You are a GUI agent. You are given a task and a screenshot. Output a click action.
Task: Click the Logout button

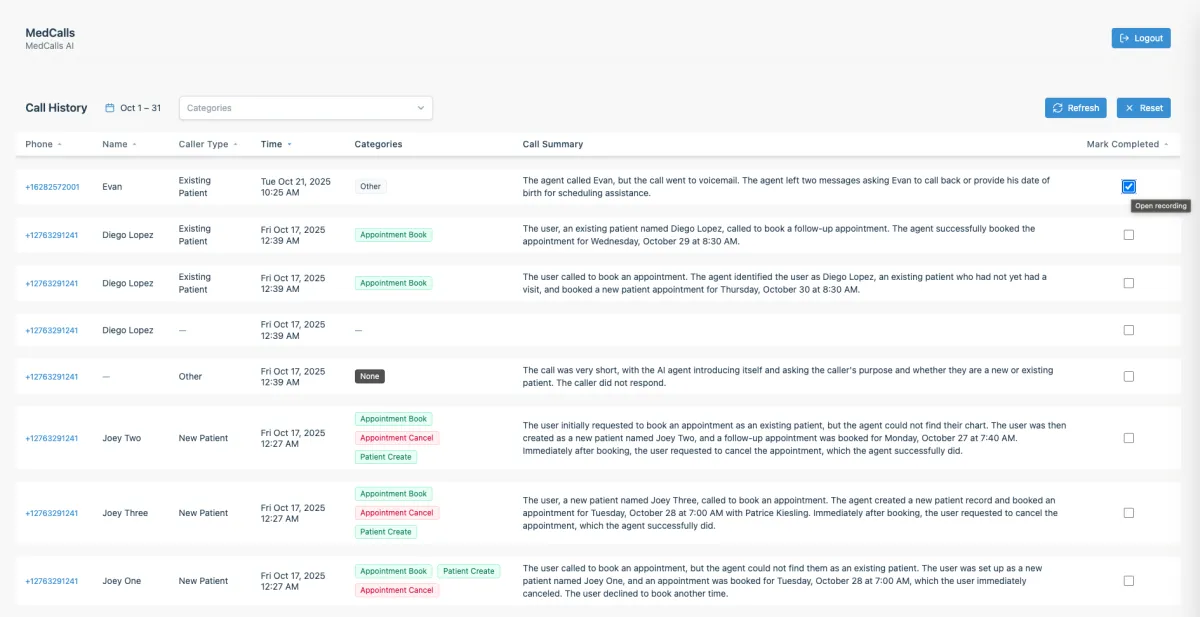(1141, 37)
